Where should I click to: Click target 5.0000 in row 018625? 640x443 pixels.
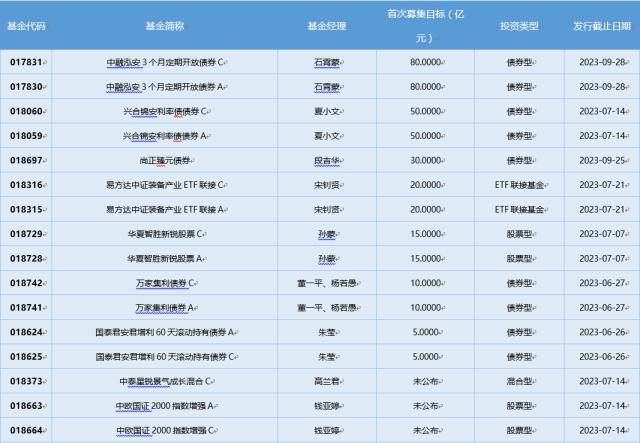tap(425, 356)
